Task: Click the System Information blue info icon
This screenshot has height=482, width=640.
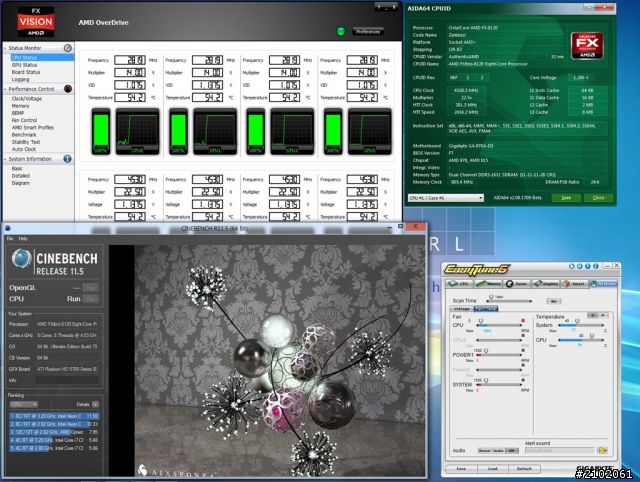Action: coord(68,159)
